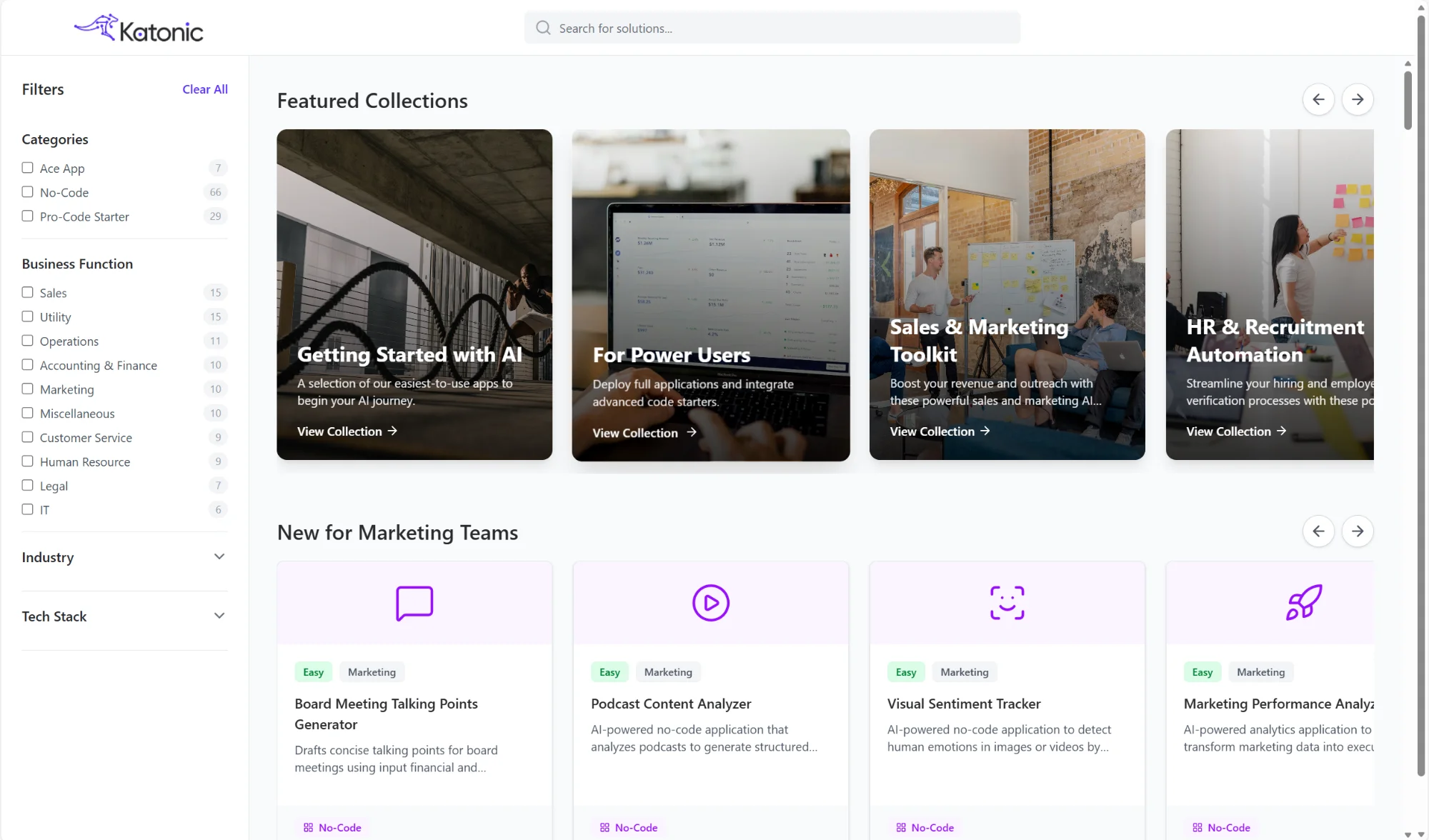Expand the Industry filter section
Image resolution: width=1429 pixels, height=840 pixels.
pos(219,556)
